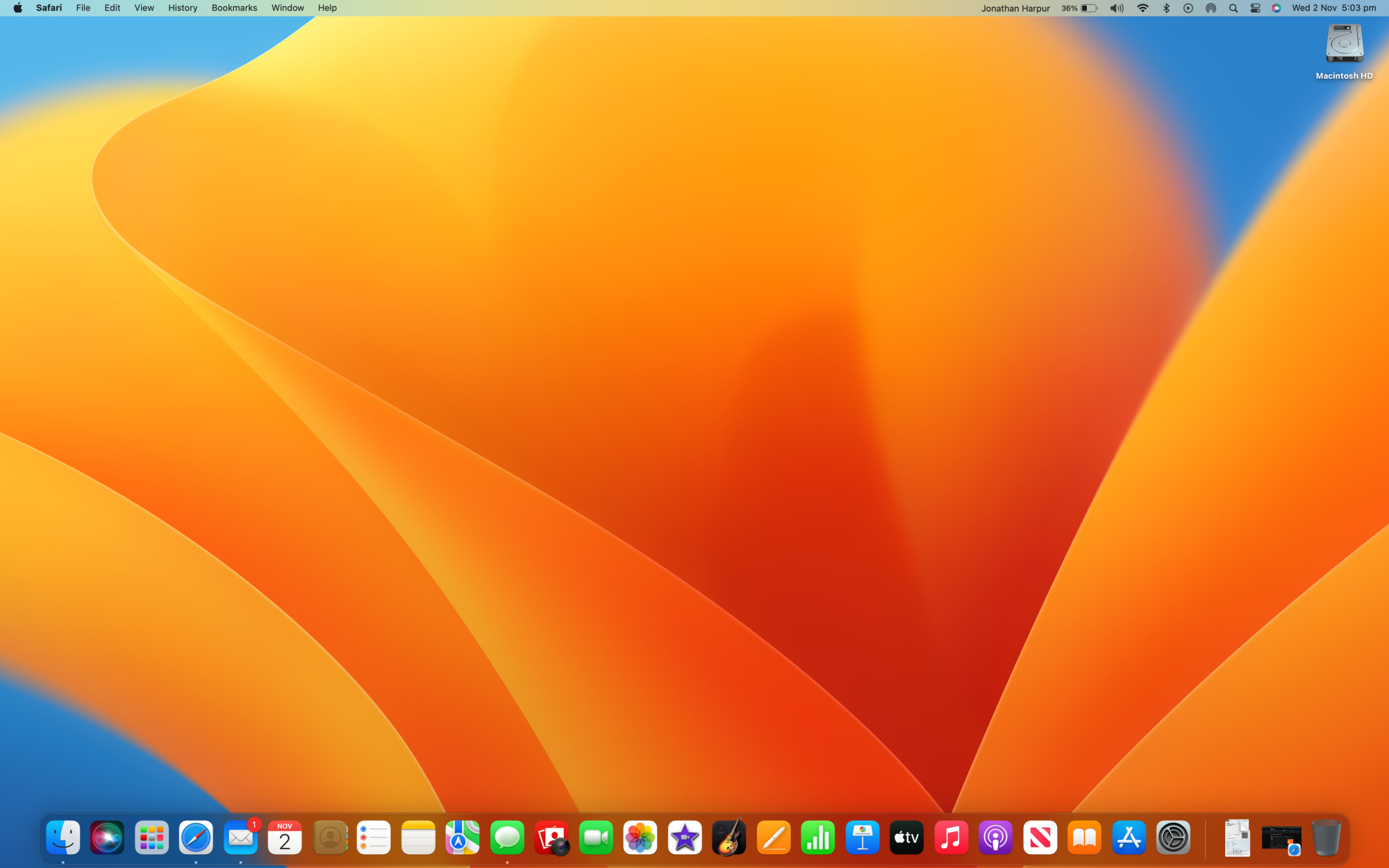Open Finder from the Dock
This screenshot has height=868, width=1389.
pos(63,838)
